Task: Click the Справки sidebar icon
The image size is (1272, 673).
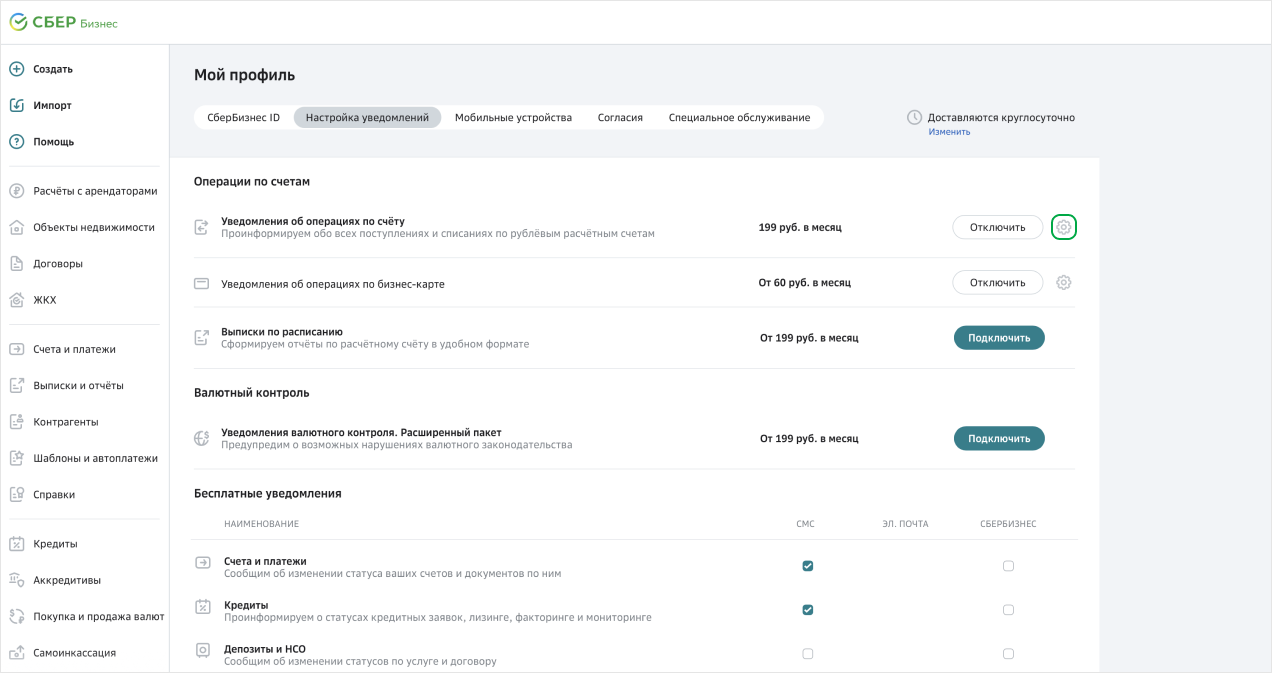Action: click(16, 494)
